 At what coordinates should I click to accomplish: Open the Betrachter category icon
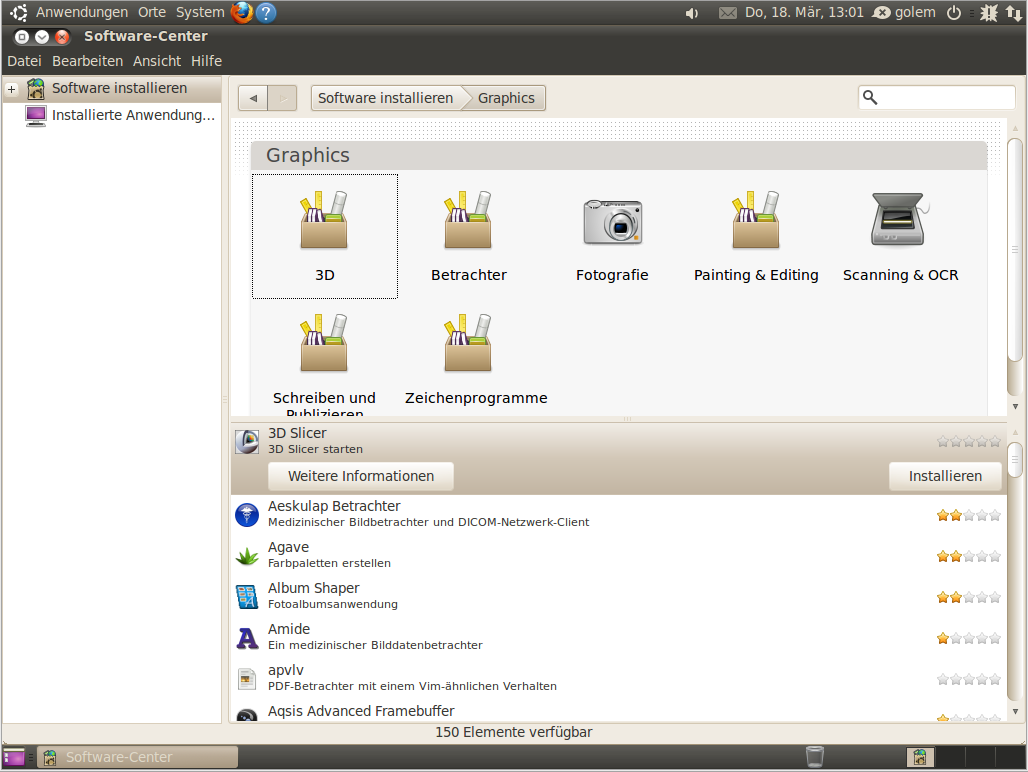(x=468, y=221)
